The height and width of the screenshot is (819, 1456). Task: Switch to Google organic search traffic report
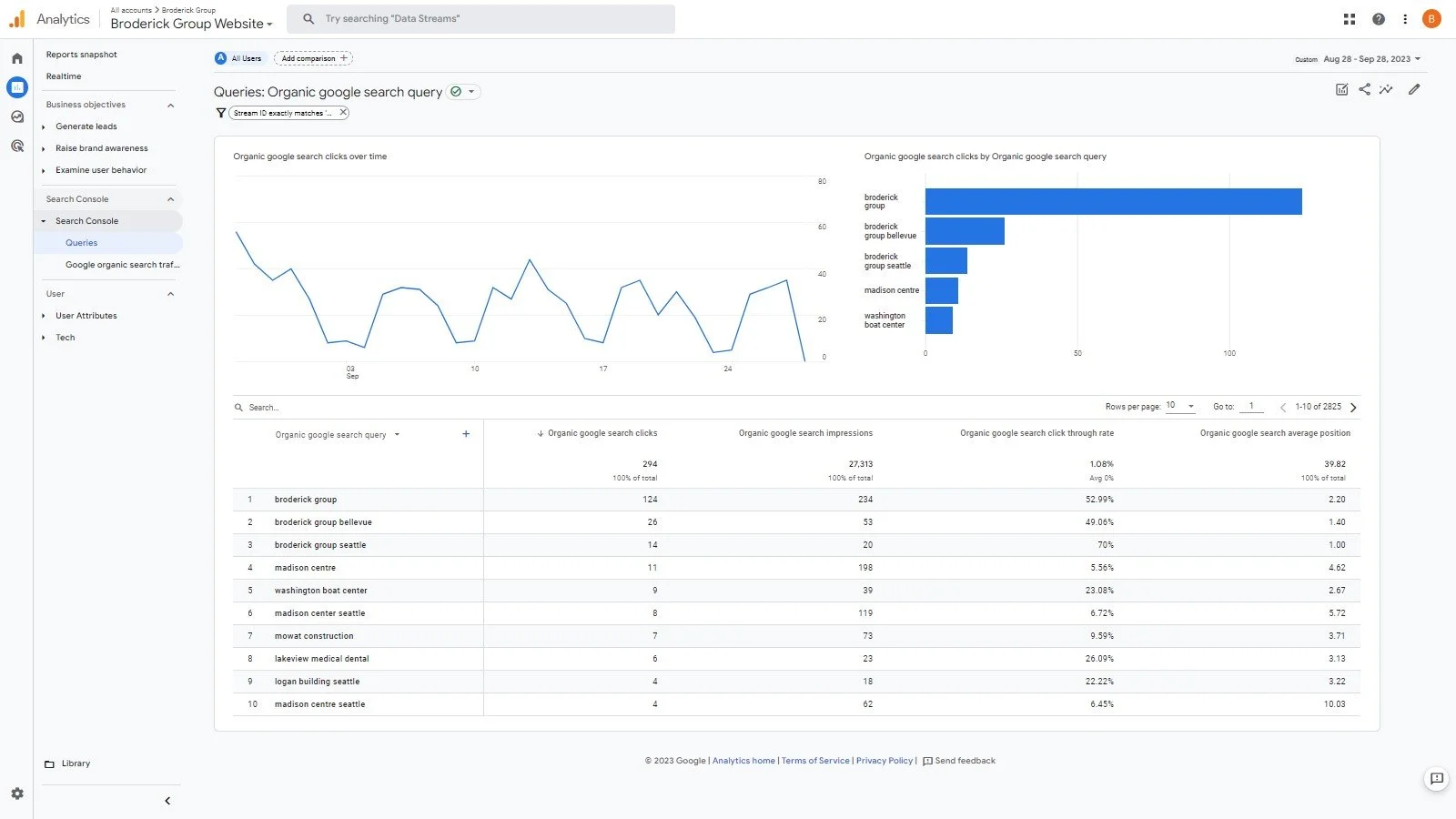[124, 264]
